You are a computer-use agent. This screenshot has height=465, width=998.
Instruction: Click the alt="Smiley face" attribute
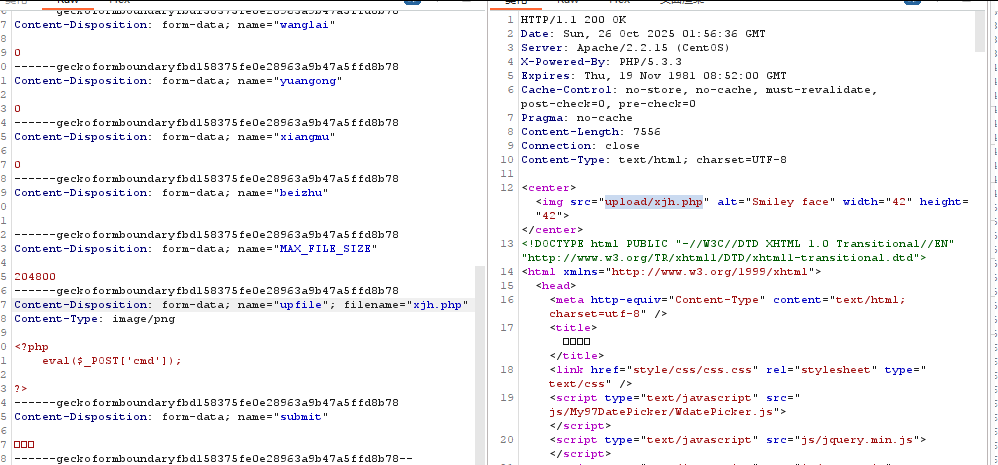click(776, 202)
